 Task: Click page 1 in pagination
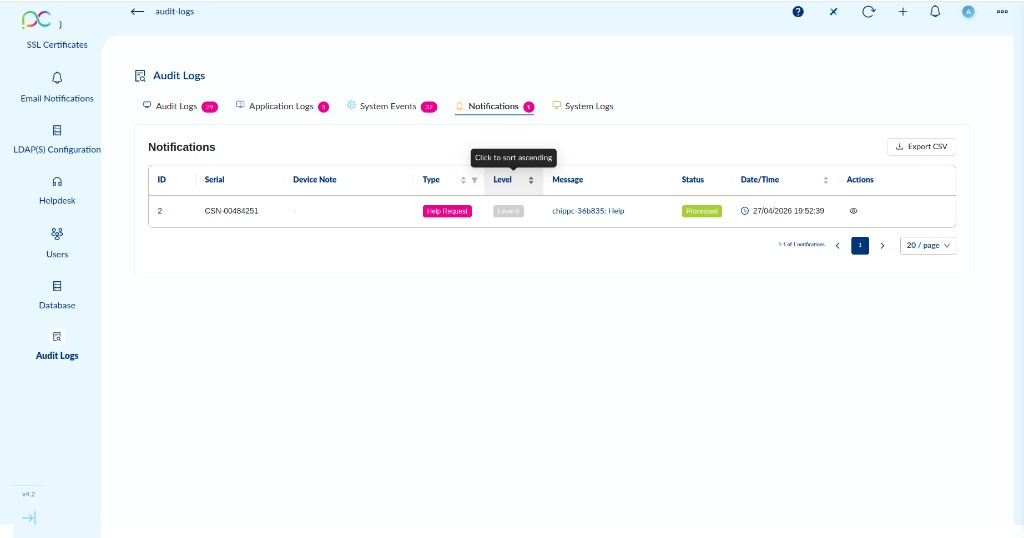click(x=860, y=245)
